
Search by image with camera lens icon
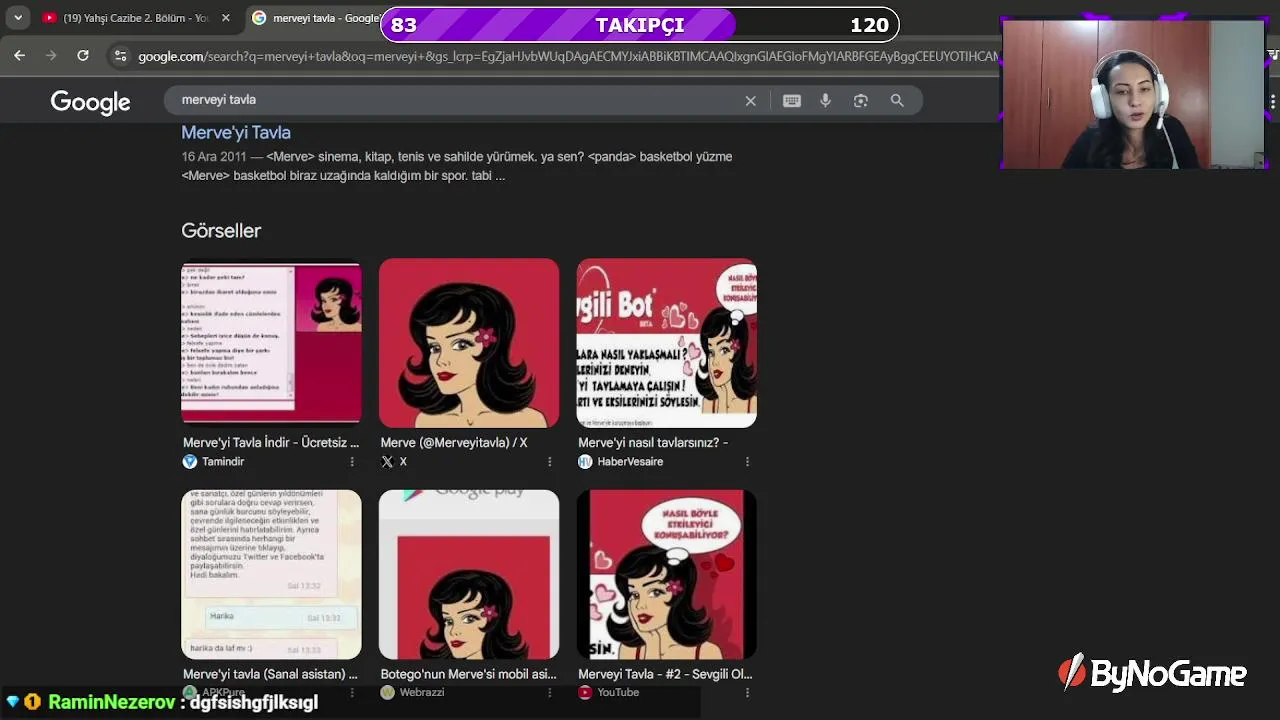click(860, 100)
